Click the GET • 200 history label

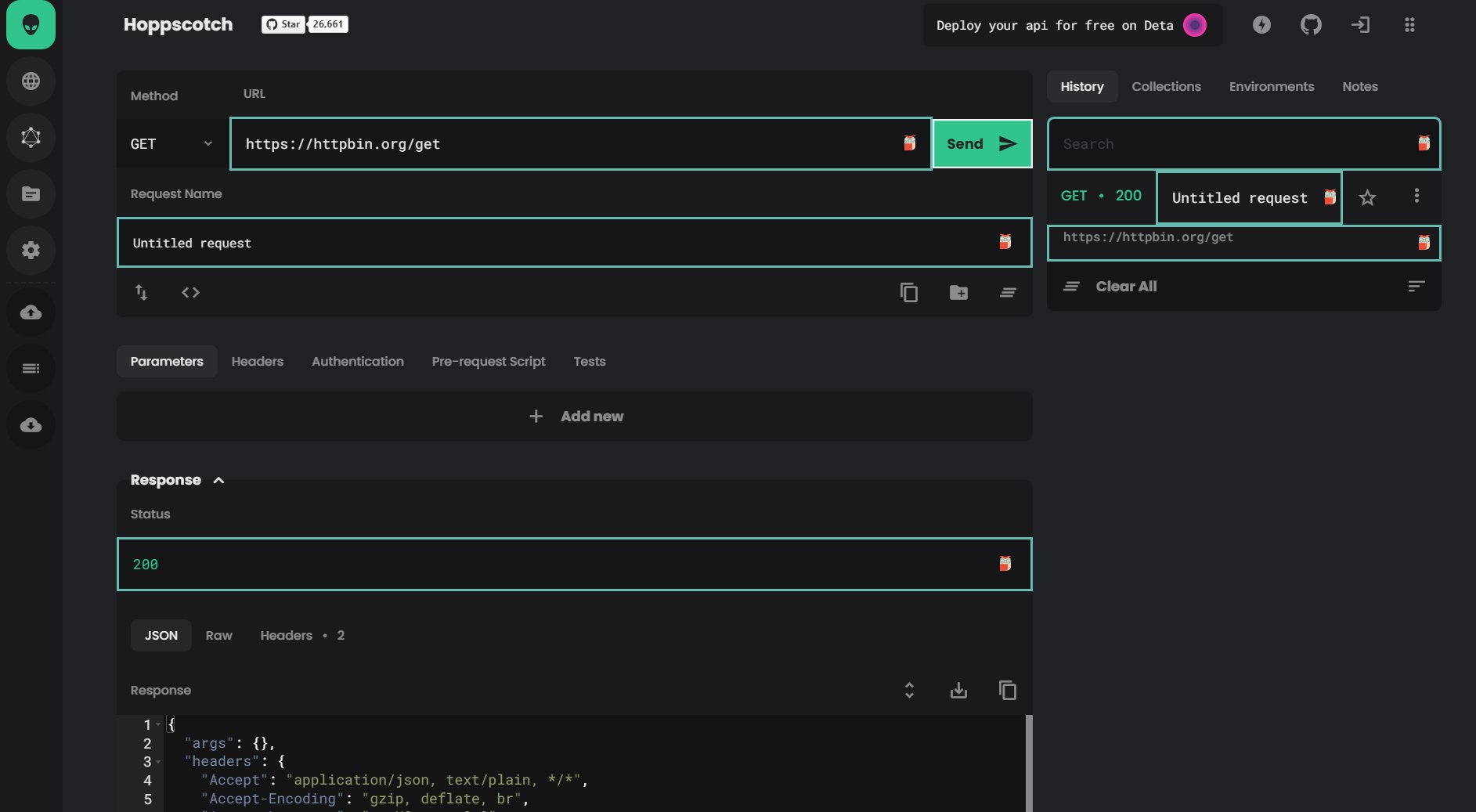[x=1101, y=196]
